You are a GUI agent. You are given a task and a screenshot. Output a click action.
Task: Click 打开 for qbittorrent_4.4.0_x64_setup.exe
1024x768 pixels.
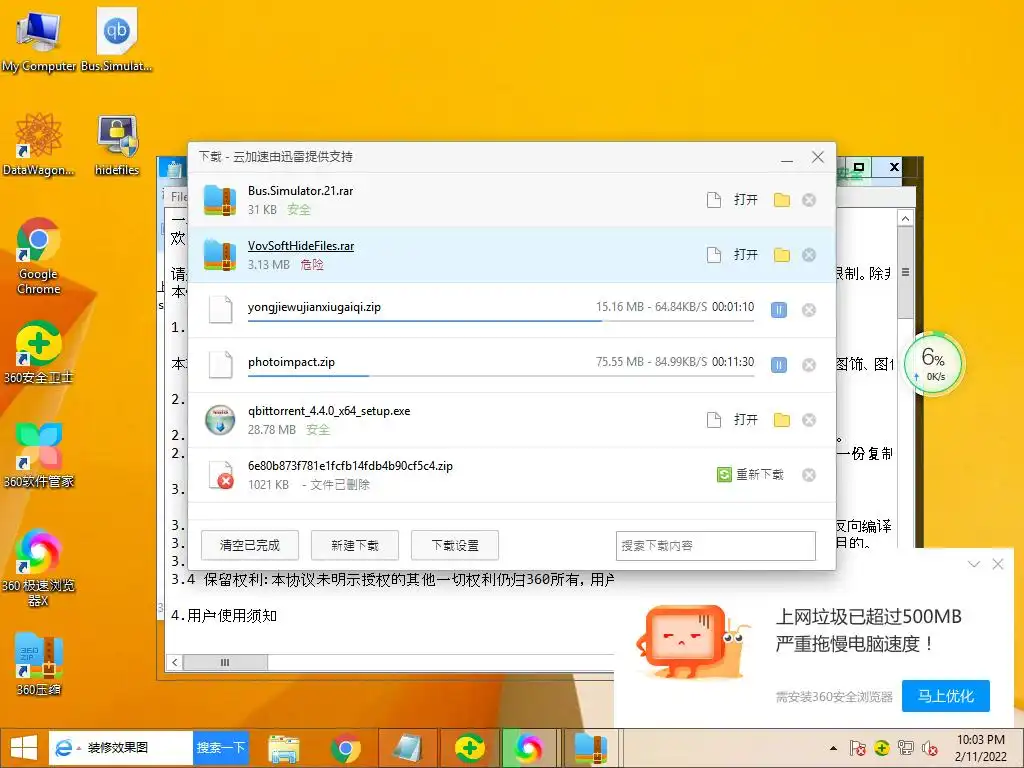(746, 419)
